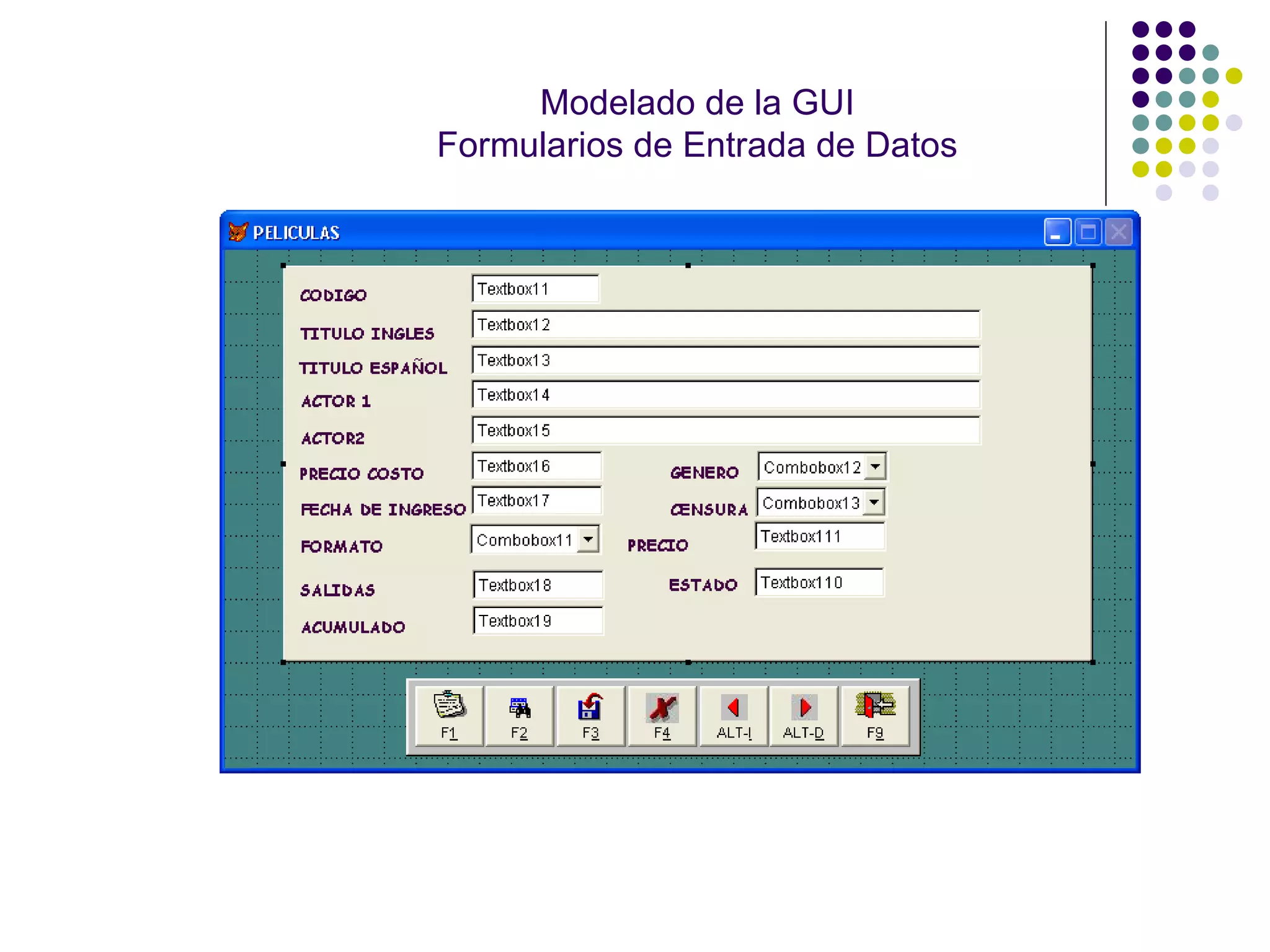Click the TITULO INGLES label

[x=367, y=333]
